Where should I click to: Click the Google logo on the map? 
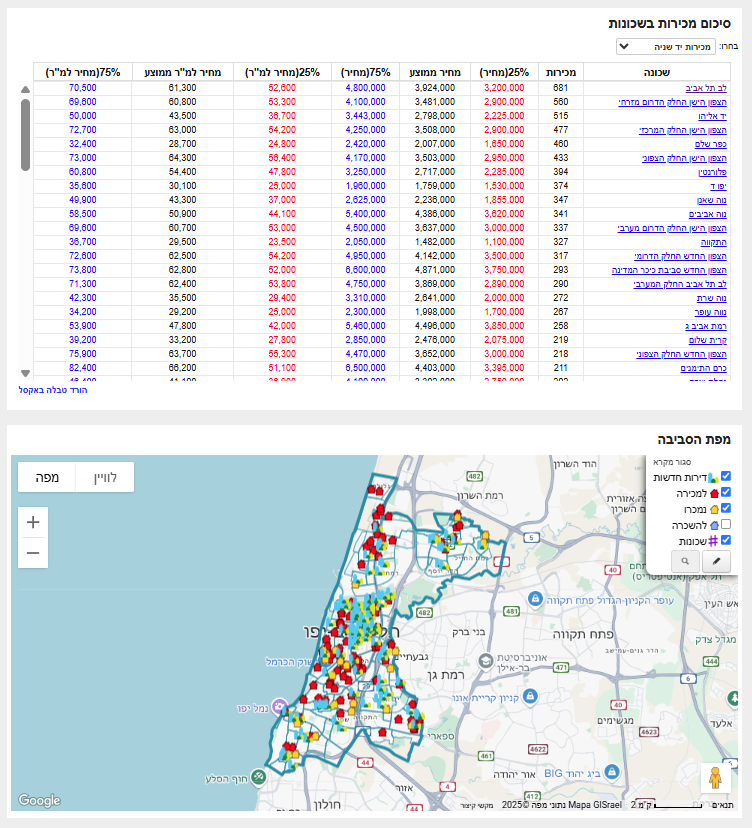pos(39,801)
